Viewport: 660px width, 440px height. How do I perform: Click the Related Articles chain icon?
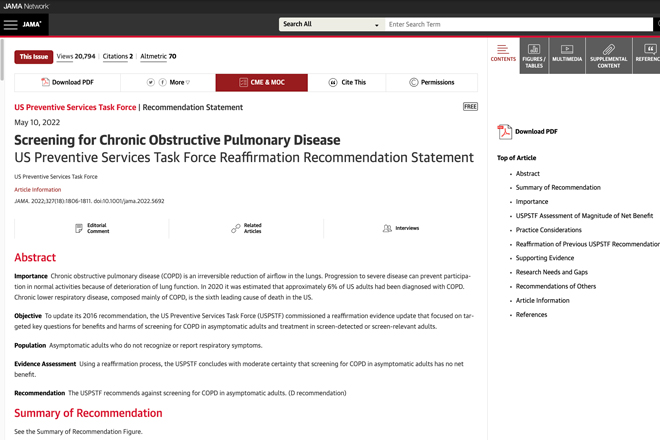236,228
